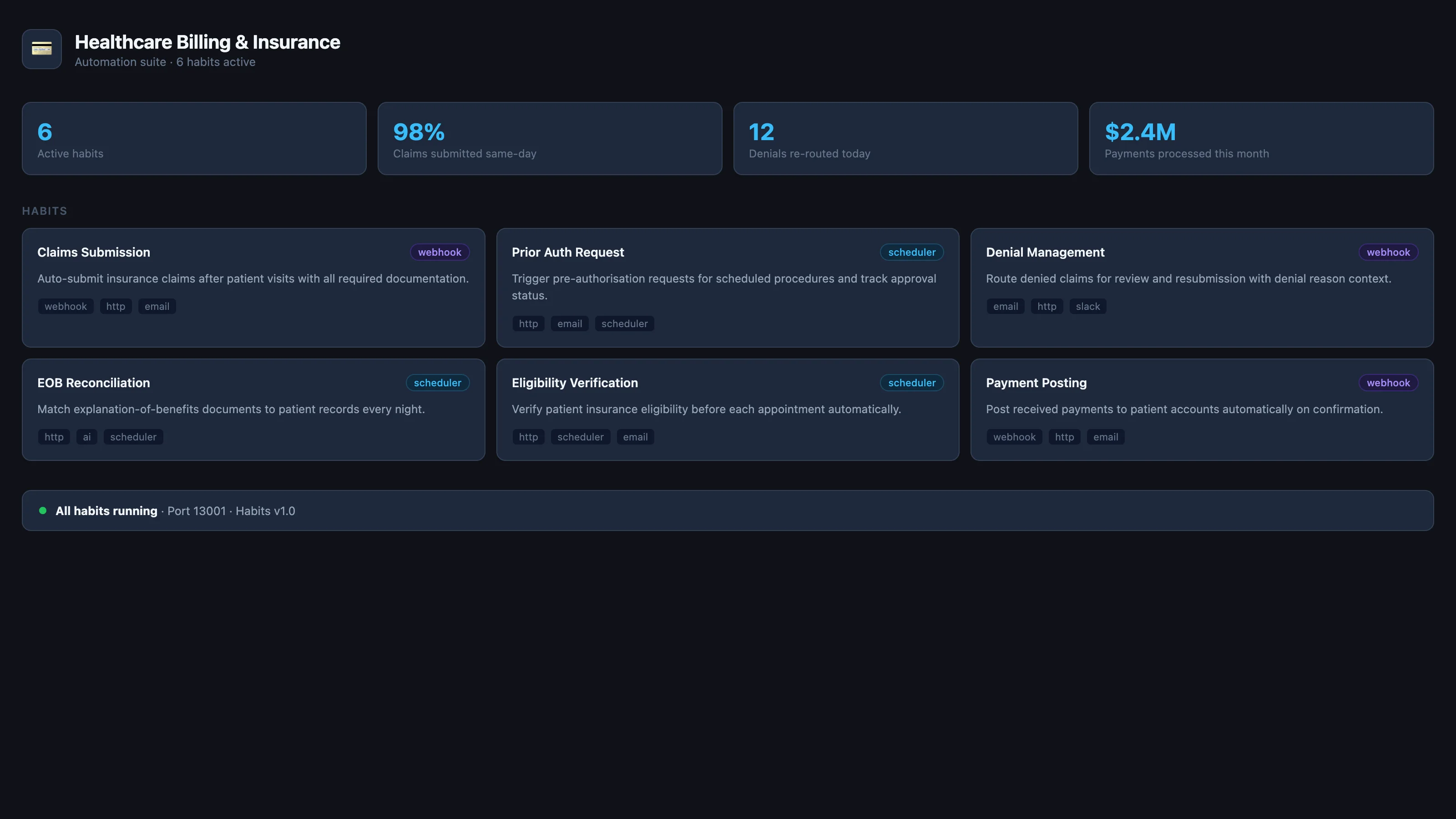Open the Prior Auth Request habit title
This screenshot has height=819, width=1456.
tap(567, 252)
